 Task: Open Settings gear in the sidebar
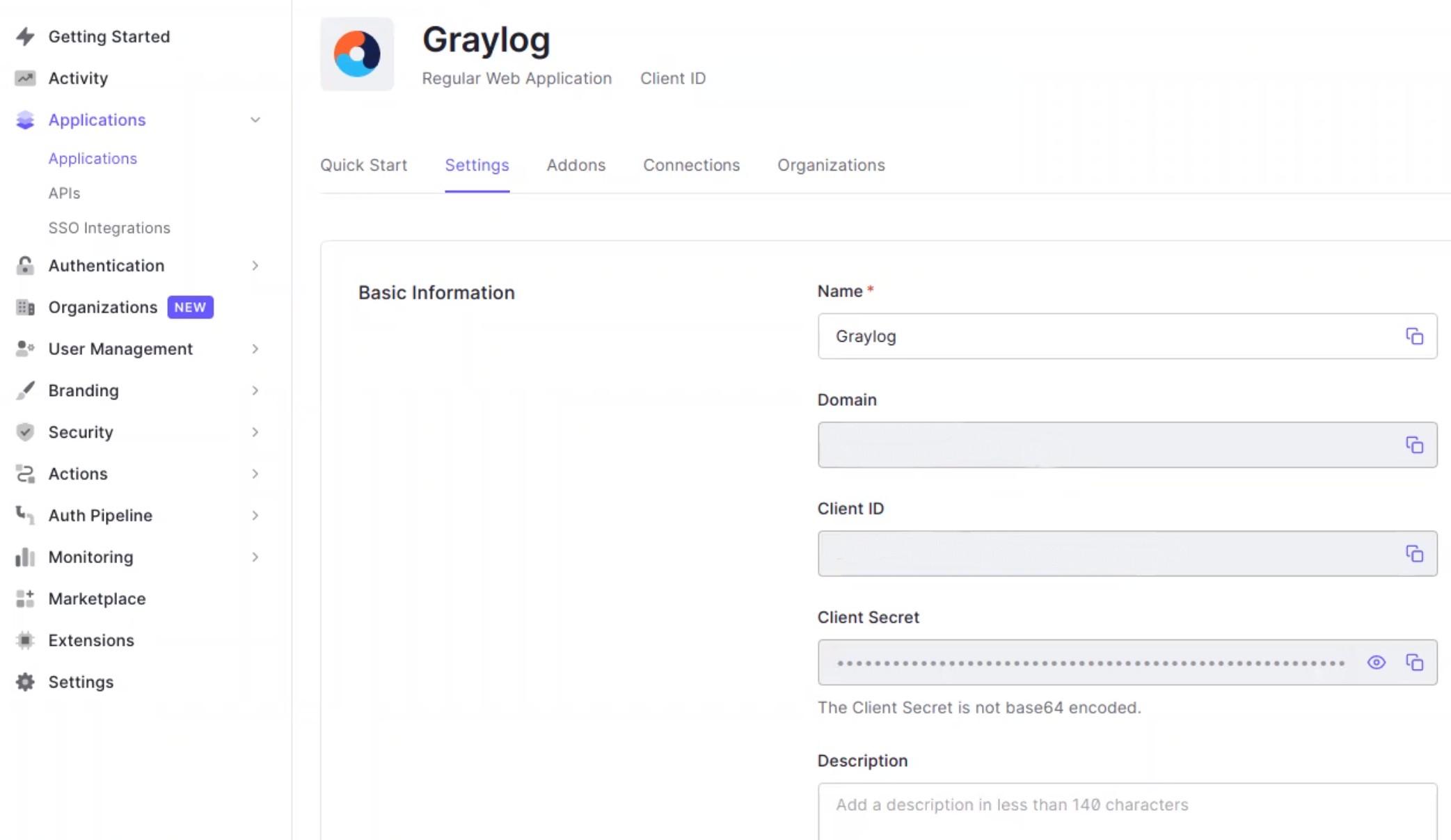point(25,682)
